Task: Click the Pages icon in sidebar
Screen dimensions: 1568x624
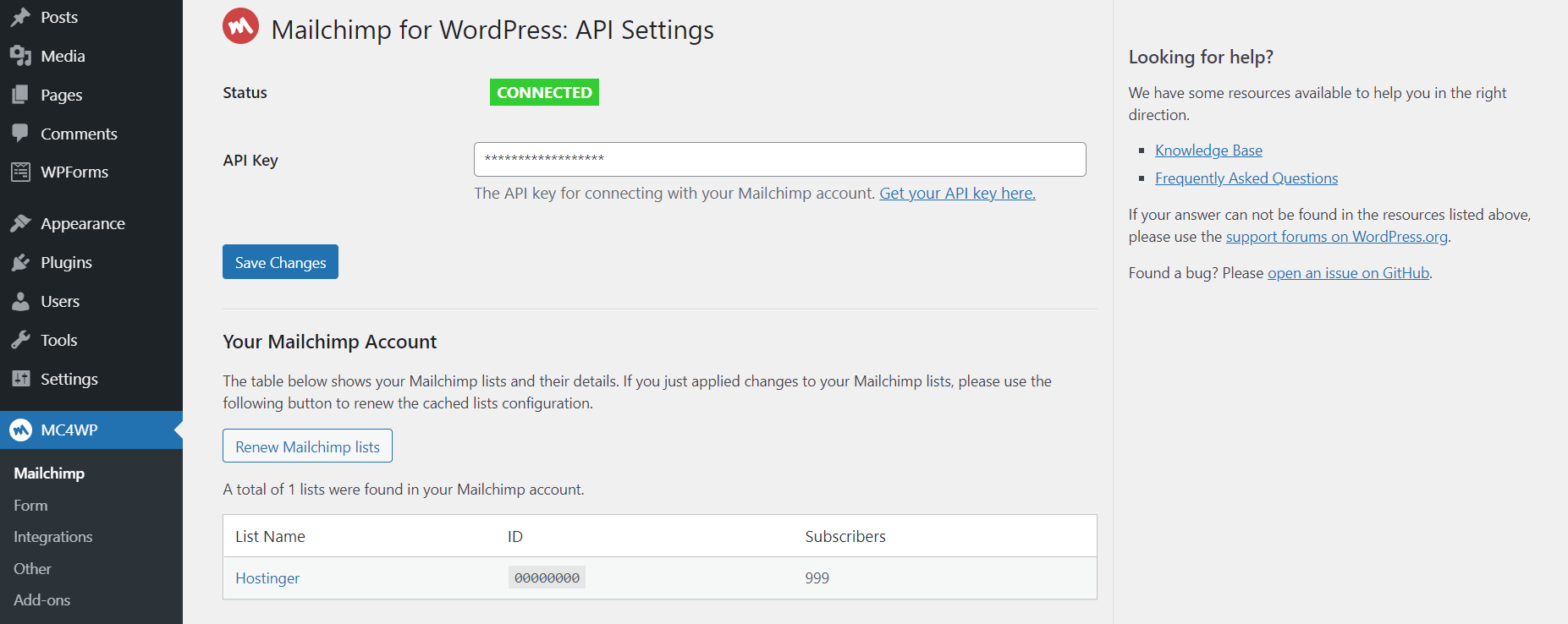Action: pyautogui.click(x=20, y=95)
